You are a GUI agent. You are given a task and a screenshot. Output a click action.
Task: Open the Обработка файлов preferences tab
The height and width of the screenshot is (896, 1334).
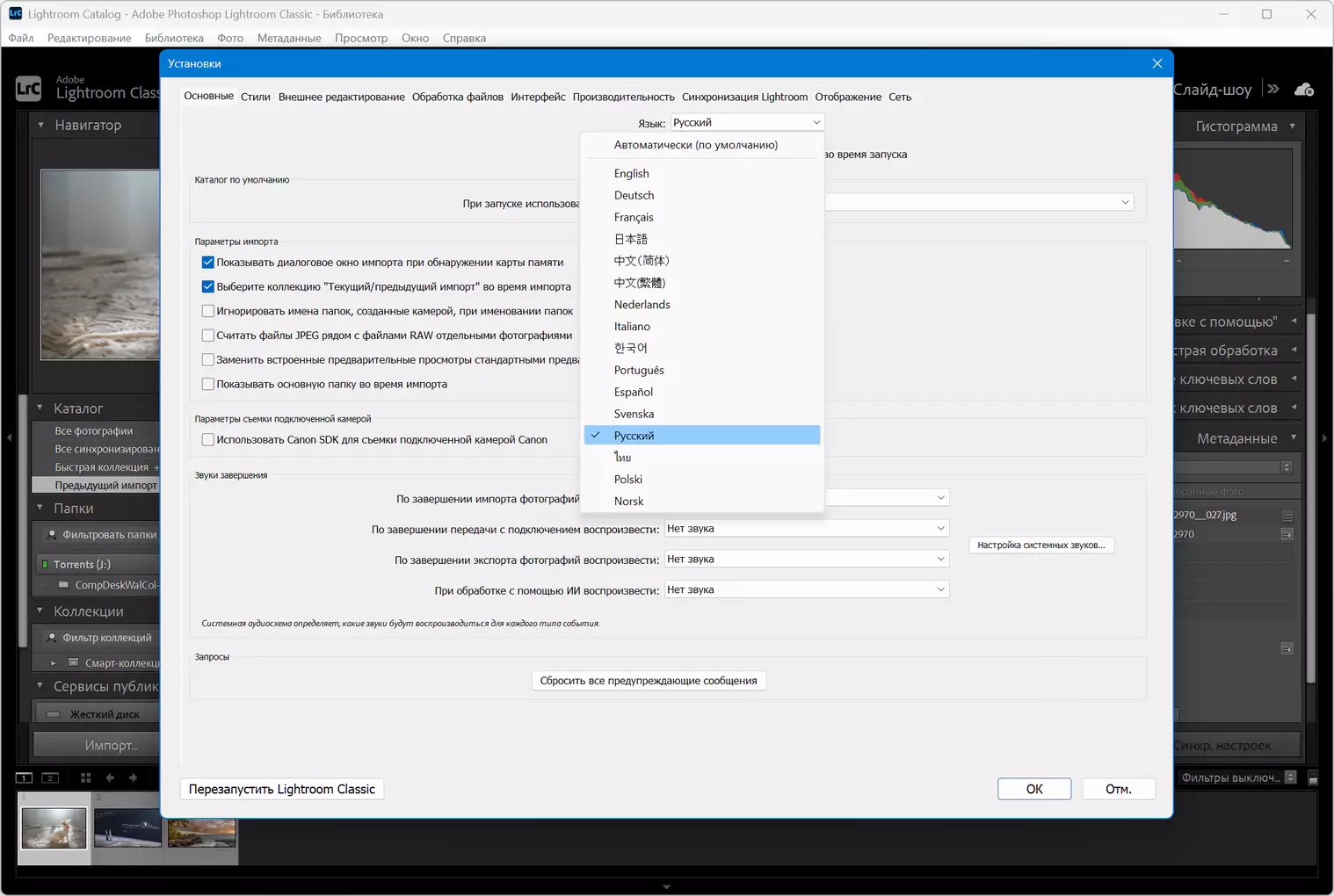pyautogui.click(x=458, y=97)
